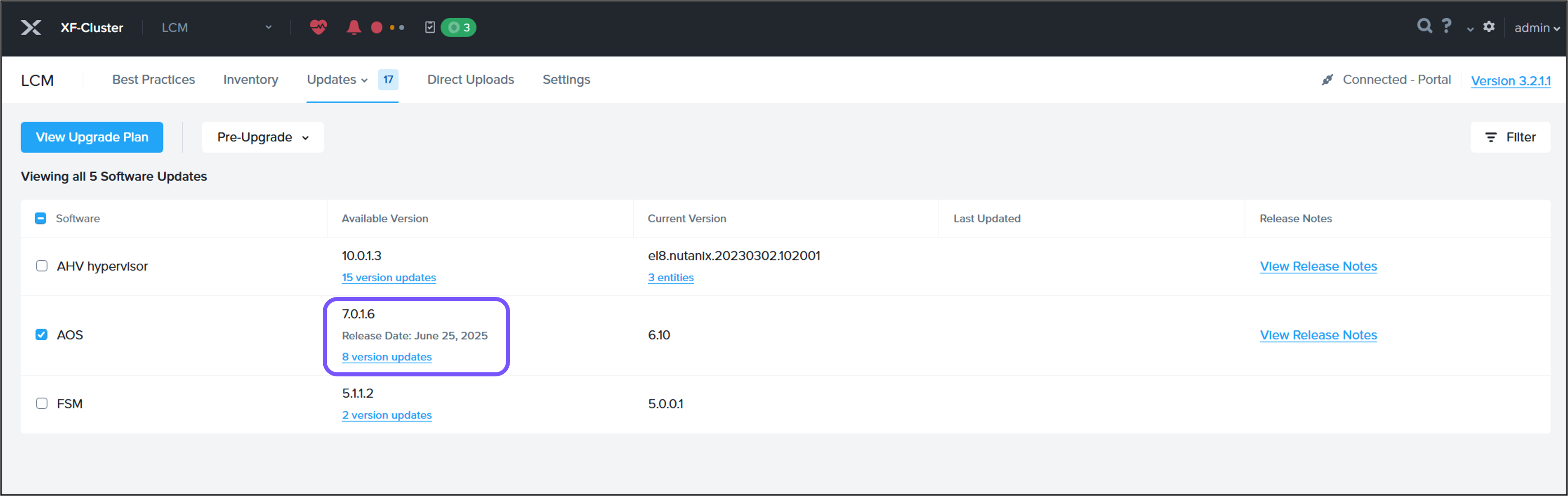This screenshot has height=496, width=1568.
Task: Switch to the Inventory tab
Action: tap(251, 80)
